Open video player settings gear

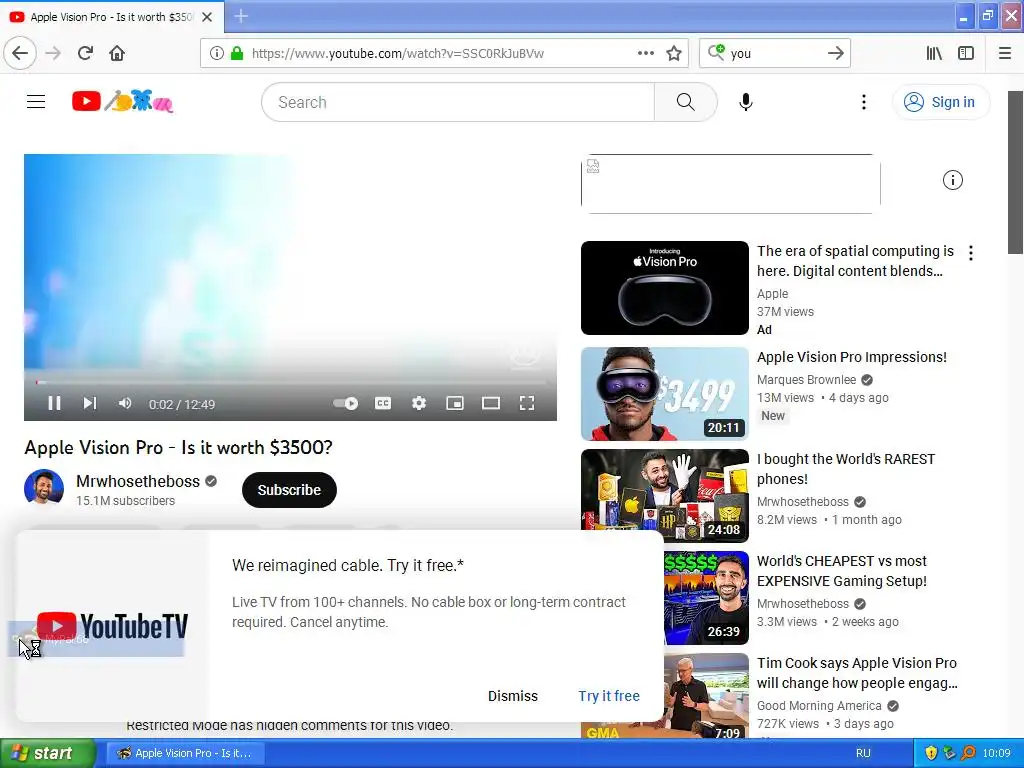pyautogui.click(x=419, y=404)
